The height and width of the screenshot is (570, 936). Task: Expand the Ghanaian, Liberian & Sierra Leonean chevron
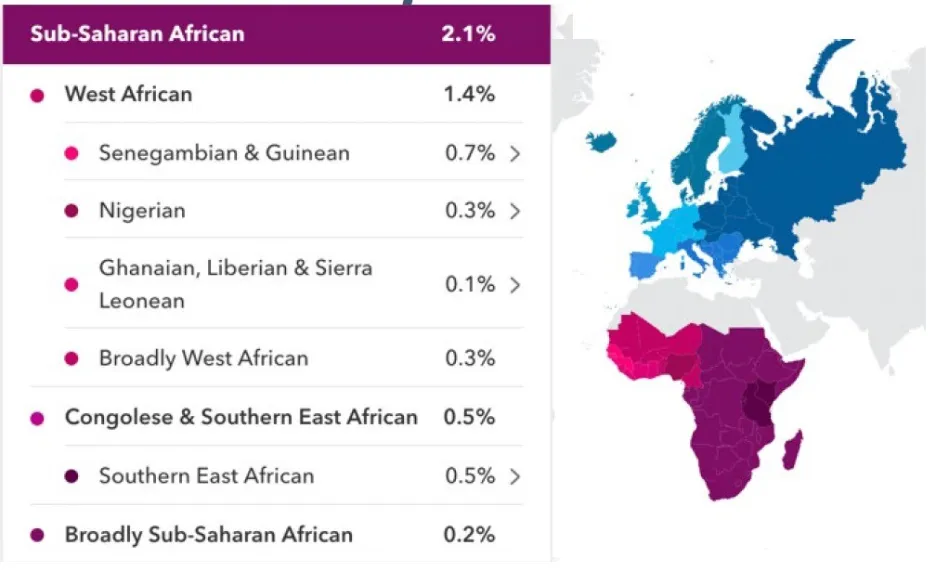click(x=515, y=285)
